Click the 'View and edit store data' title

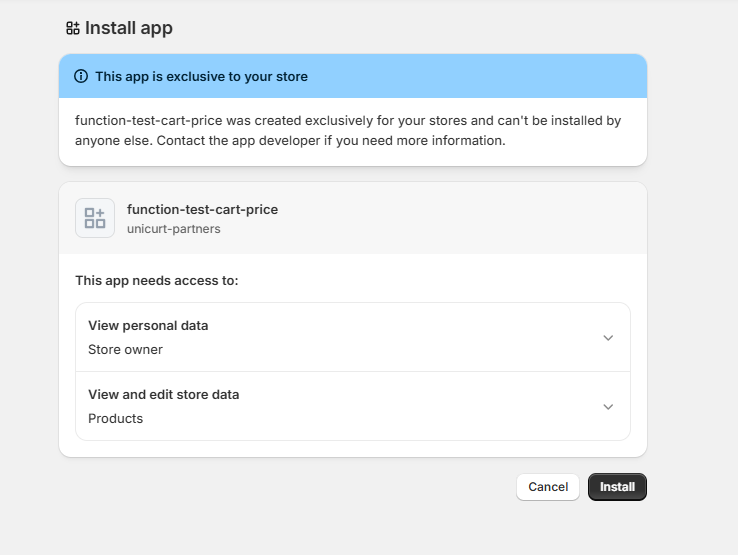pos(163,395)
